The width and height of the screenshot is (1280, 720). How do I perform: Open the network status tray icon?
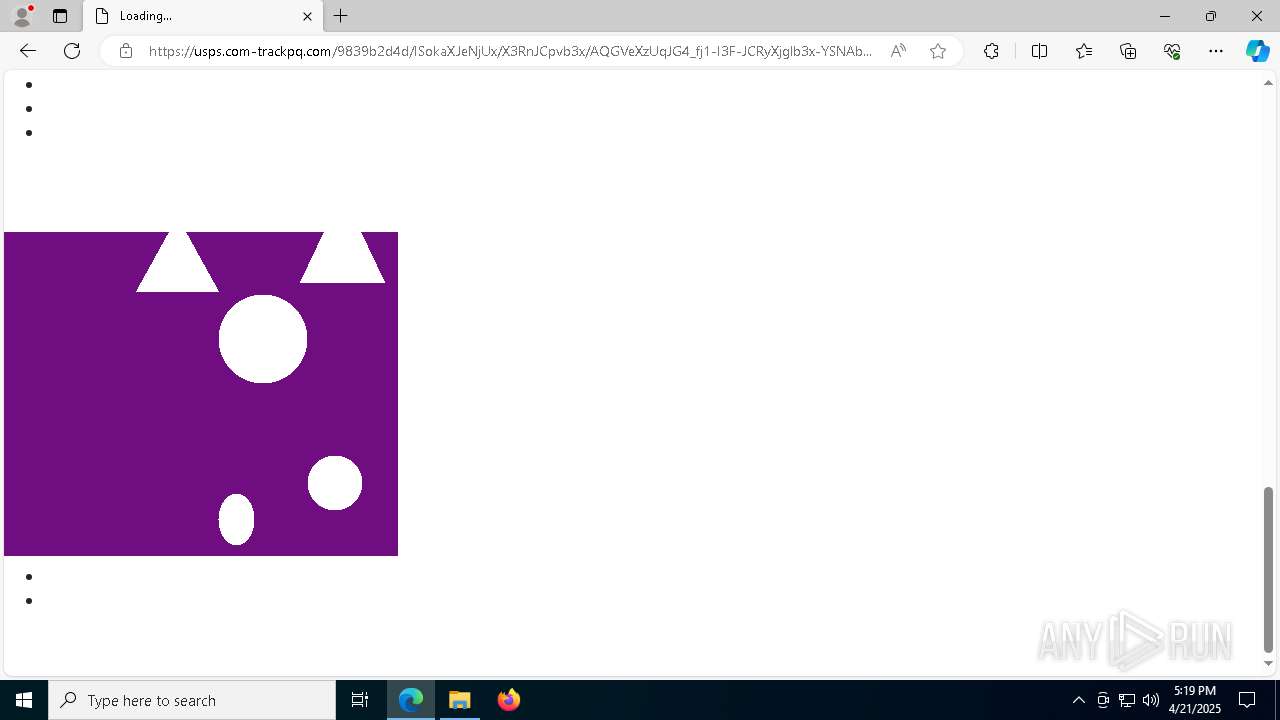point(1127,700)
